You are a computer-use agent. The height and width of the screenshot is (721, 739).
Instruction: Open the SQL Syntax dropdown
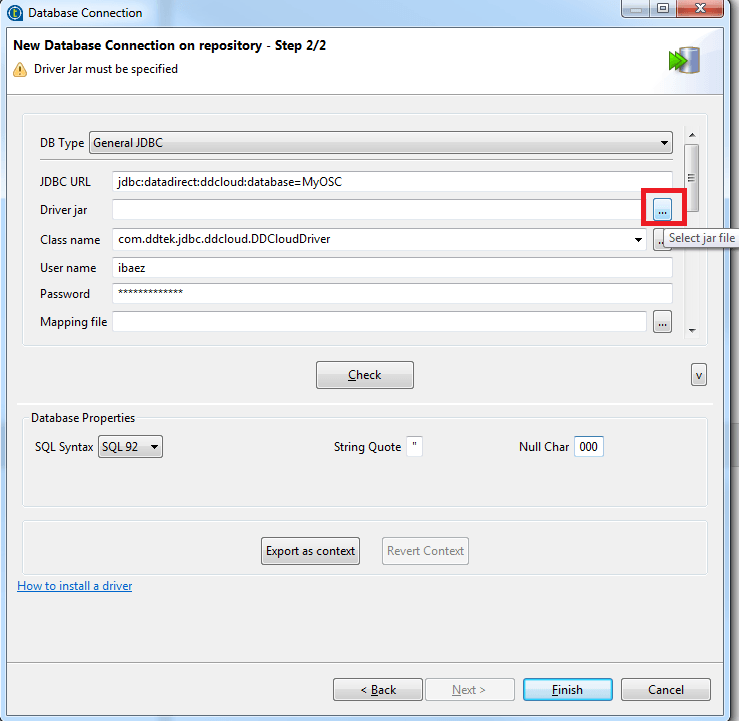[131, 447]
